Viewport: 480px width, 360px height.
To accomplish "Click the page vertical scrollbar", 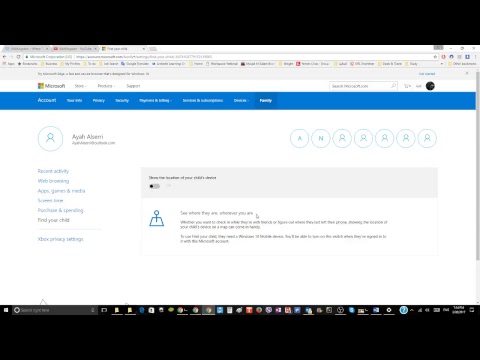I will click(478, 167).
